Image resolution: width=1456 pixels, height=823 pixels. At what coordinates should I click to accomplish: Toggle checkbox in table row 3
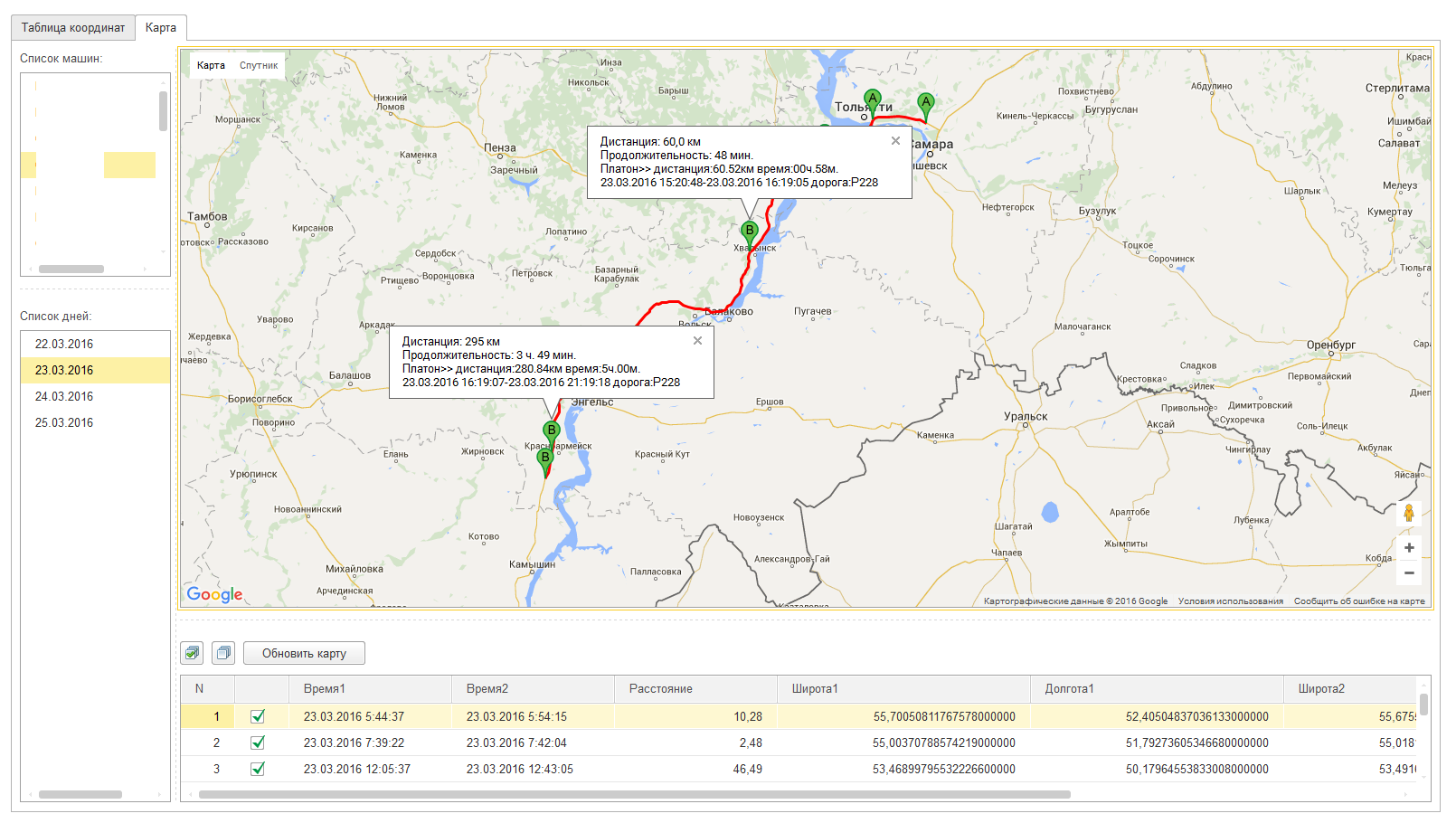(258, 769)
